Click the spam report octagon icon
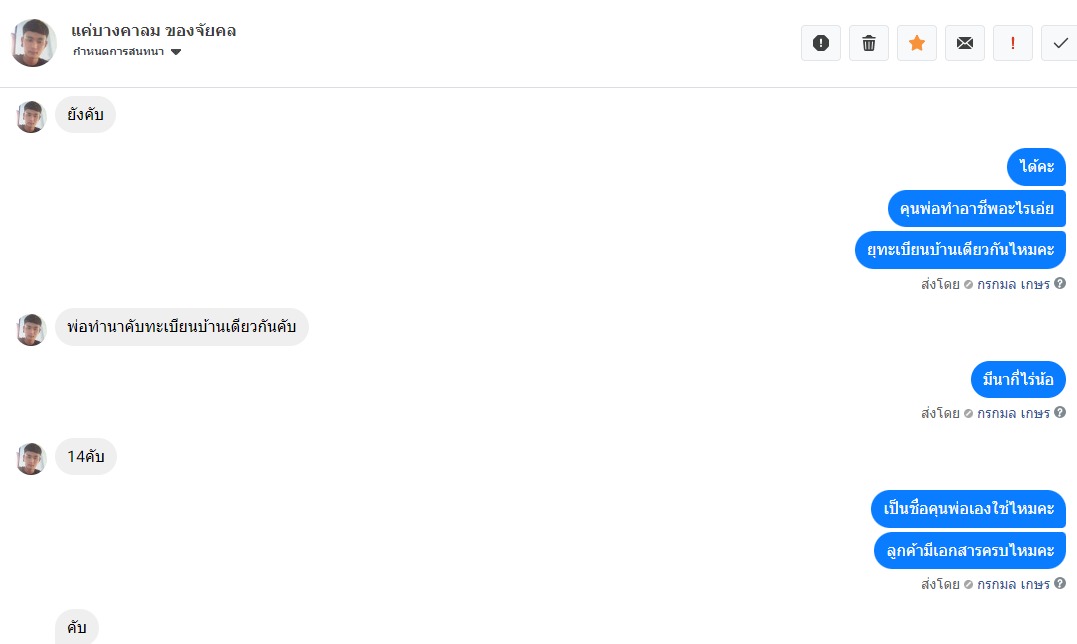This screenshot has width=1077, height=644. 821,43
